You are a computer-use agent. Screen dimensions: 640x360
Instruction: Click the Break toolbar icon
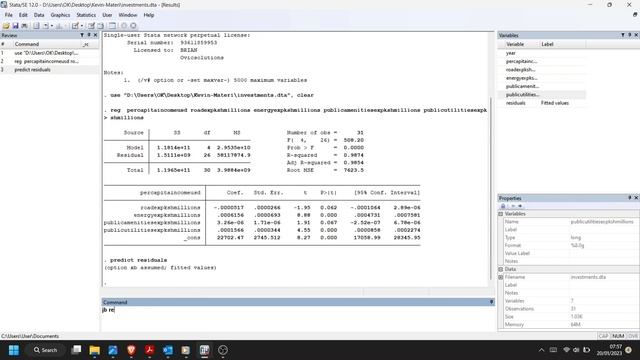(133, 26)
